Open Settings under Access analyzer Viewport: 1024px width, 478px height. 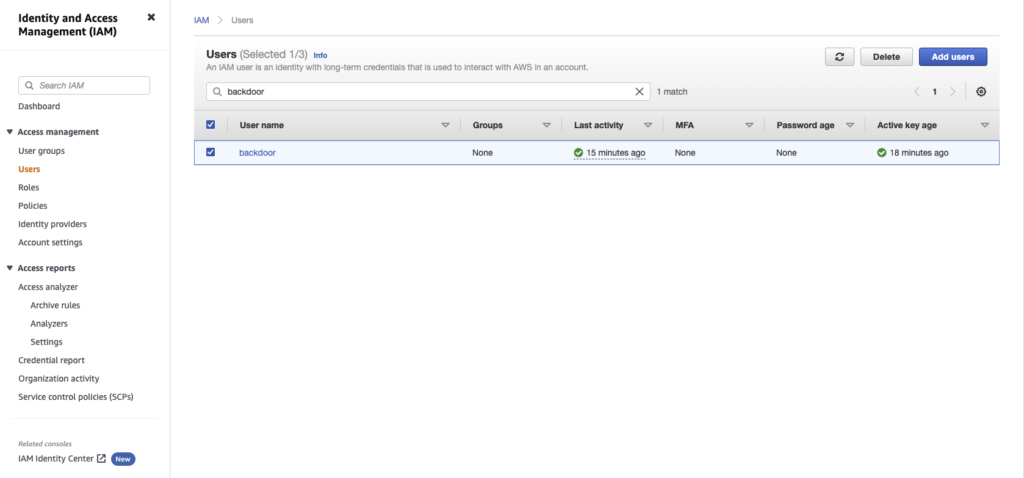point(46,342)
